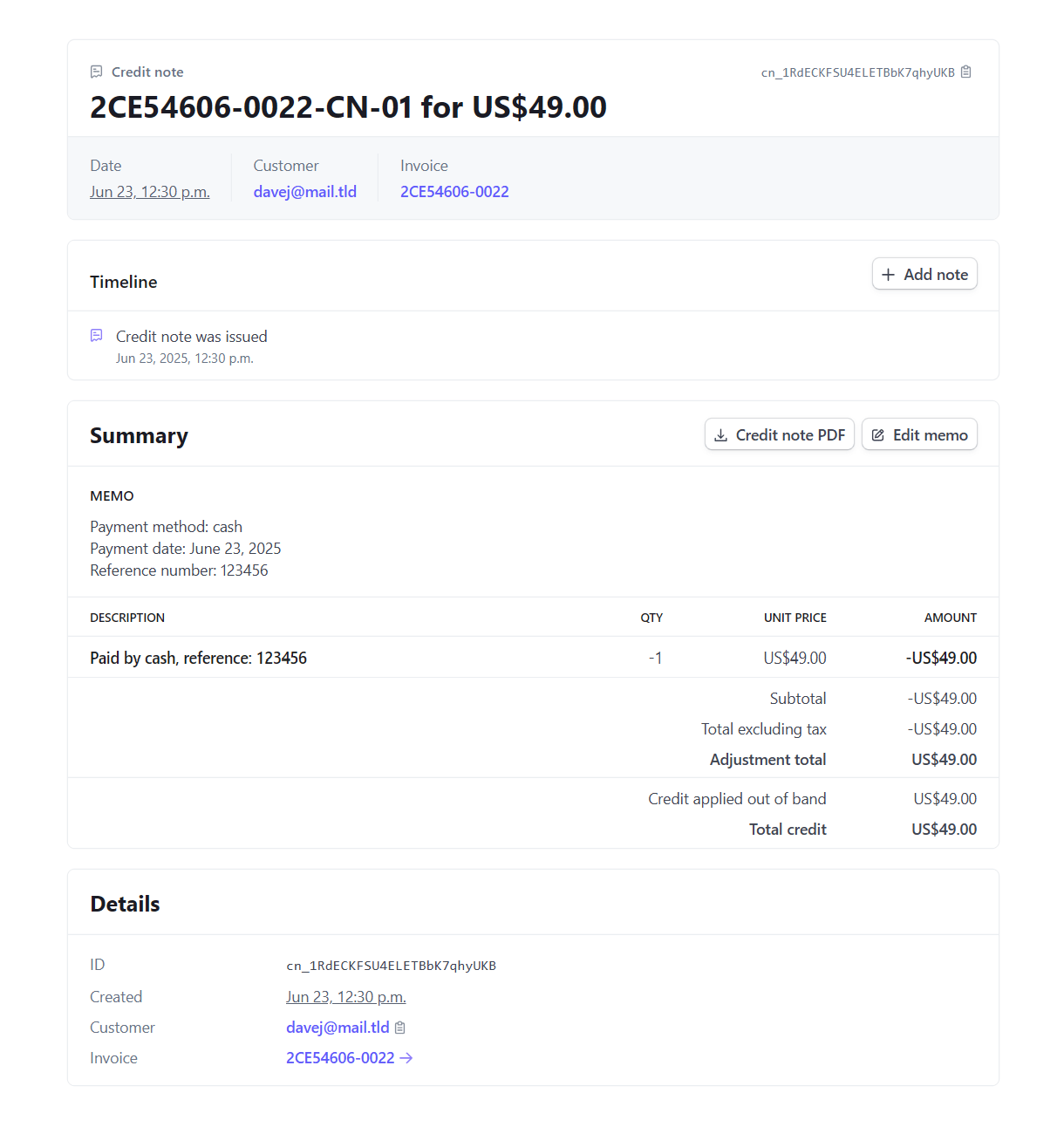The width and height of the screenshot is (1064, 1127).
Task: Follow the arrow next to invoice 2CE54606-0022
Action: point(406,1058)
